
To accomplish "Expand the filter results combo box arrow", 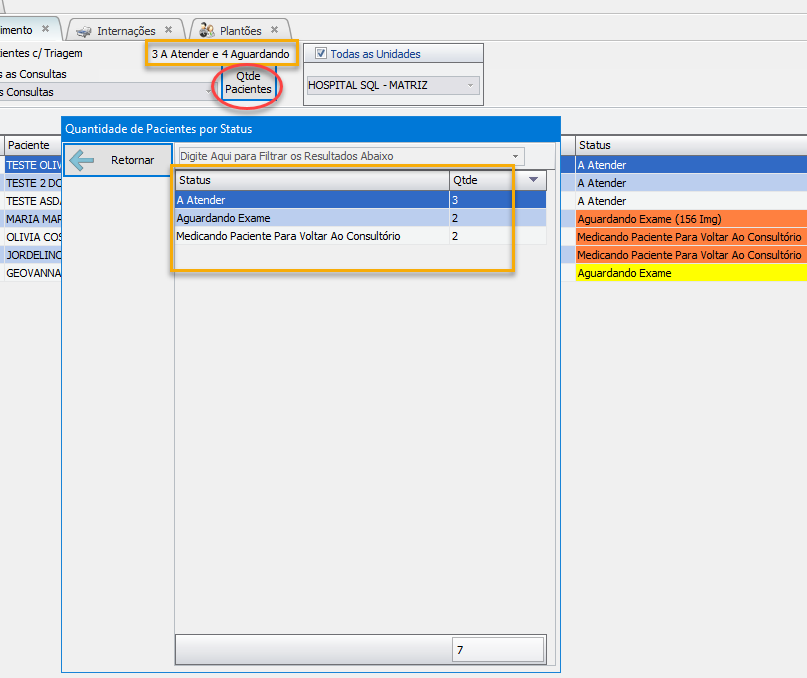I will [x=516, y=157].
